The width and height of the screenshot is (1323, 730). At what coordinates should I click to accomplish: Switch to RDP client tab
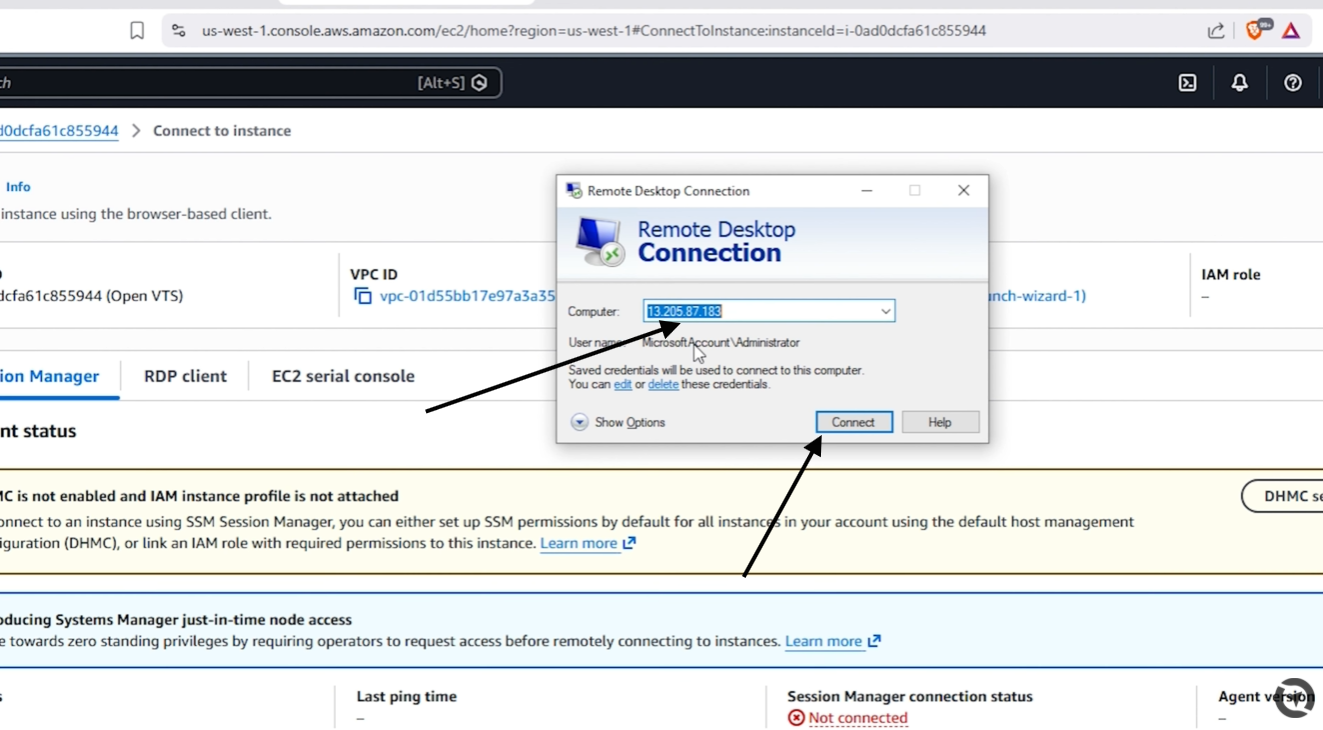[x=185, y=376]
